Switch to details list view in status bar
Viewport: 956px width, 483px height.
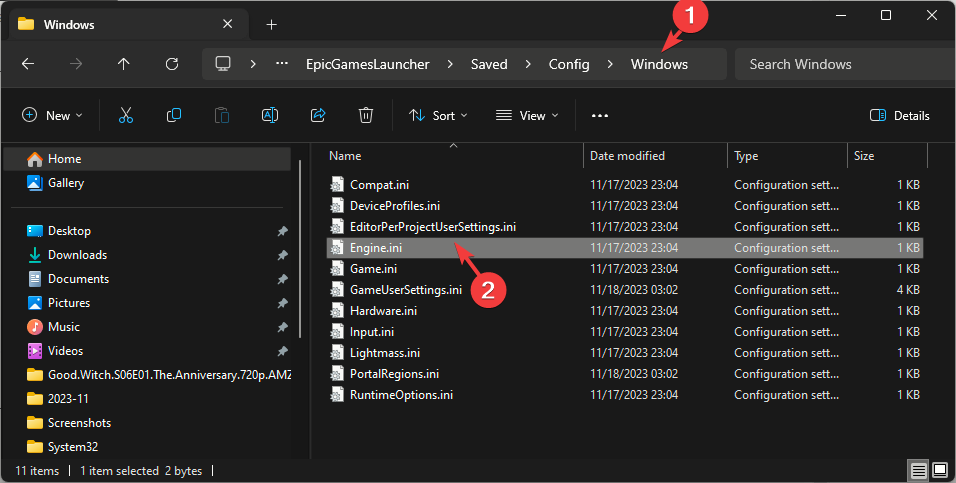[918, 469]
